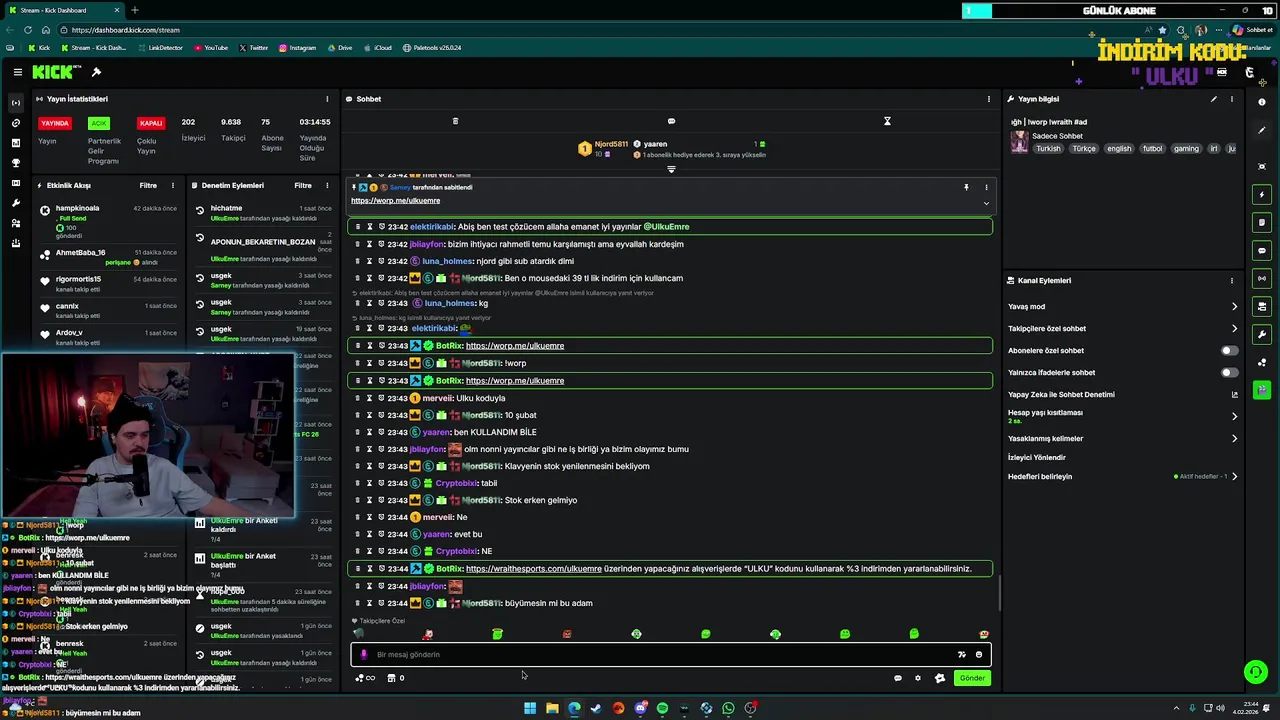Open options menu of Sohbet panel

coord(989,99)
